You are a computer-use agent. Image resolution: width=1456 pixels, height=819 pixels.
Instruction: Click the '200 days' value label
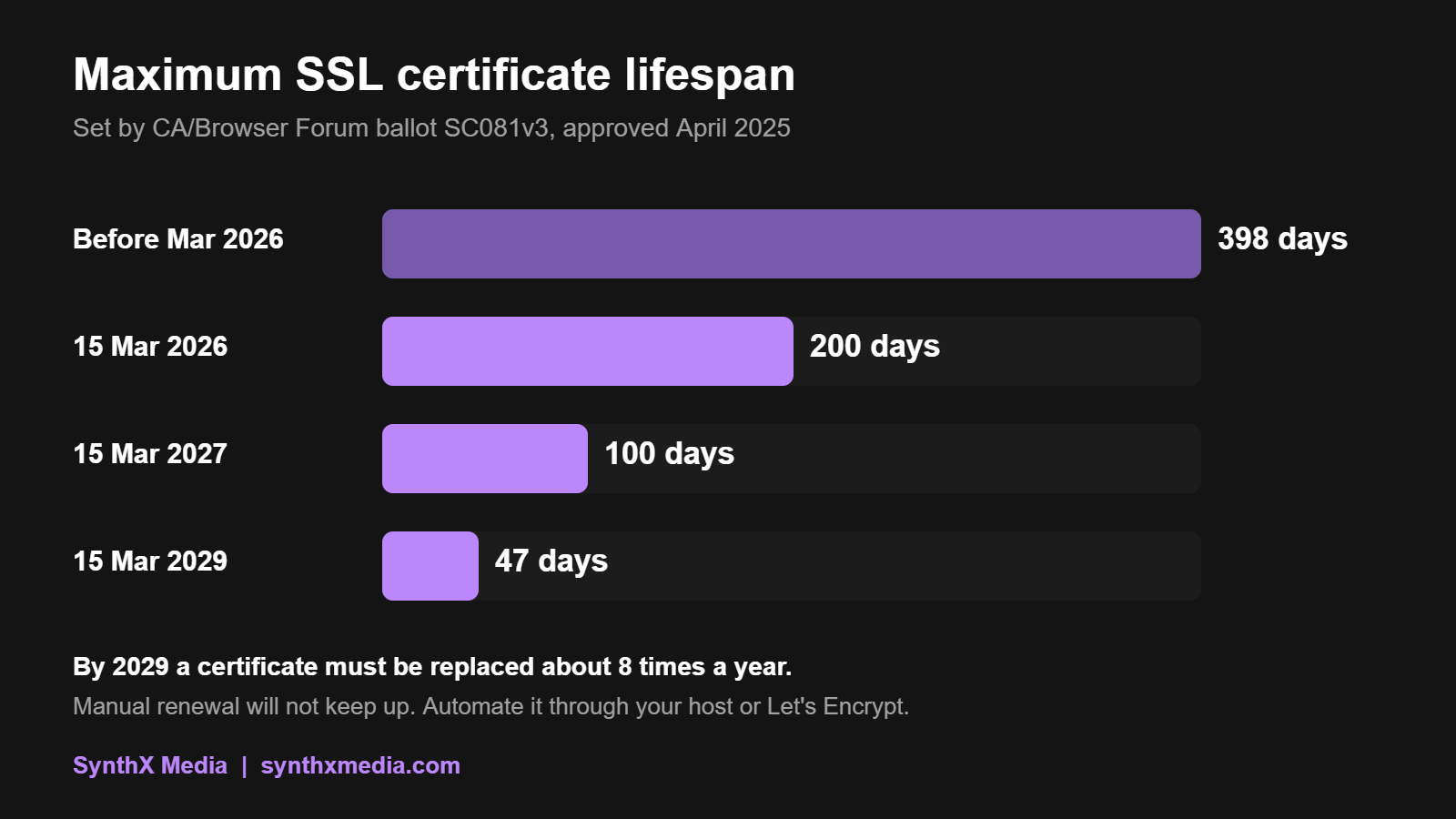pos(875,347)
